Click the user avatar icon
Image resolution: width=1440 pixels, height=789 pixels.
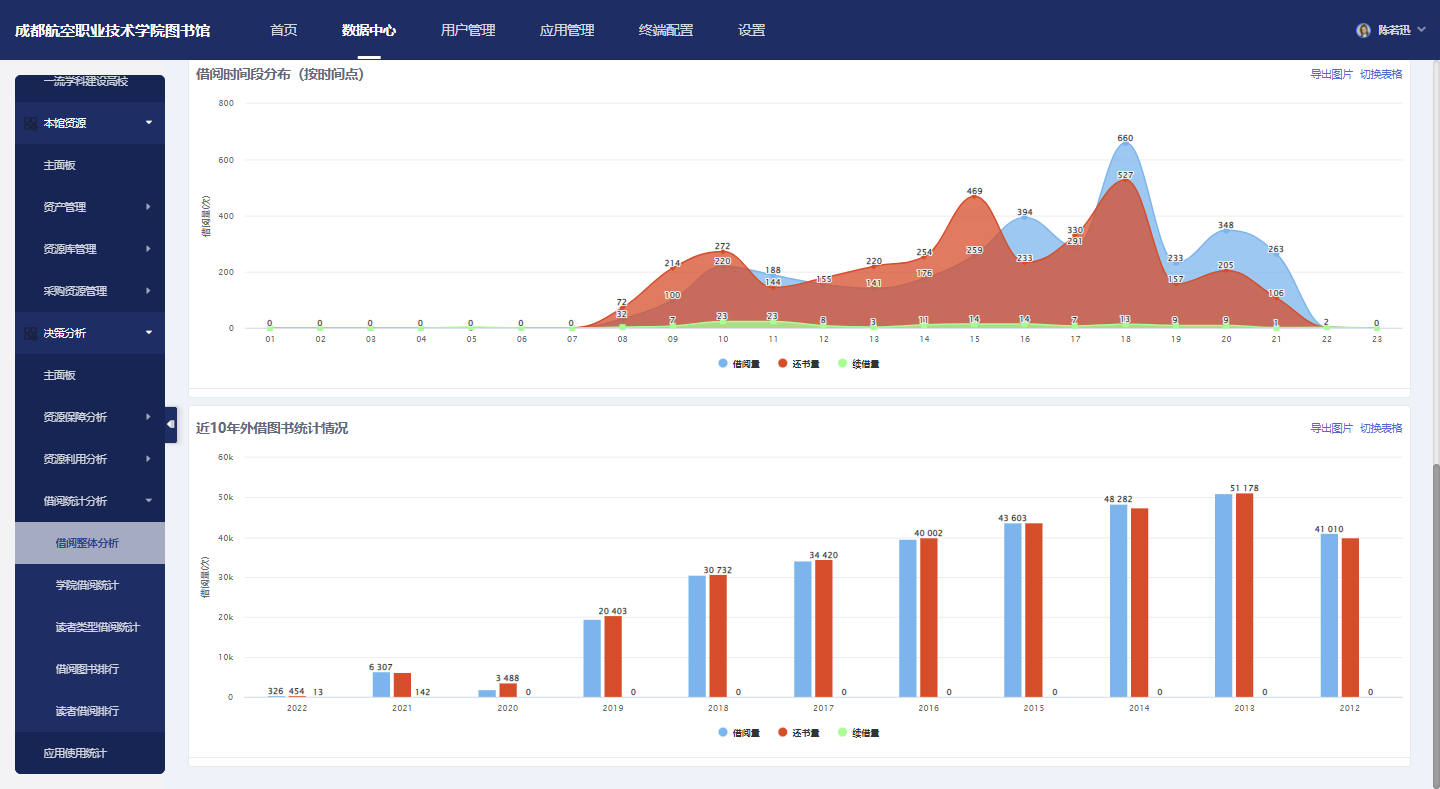point(1363,30)
